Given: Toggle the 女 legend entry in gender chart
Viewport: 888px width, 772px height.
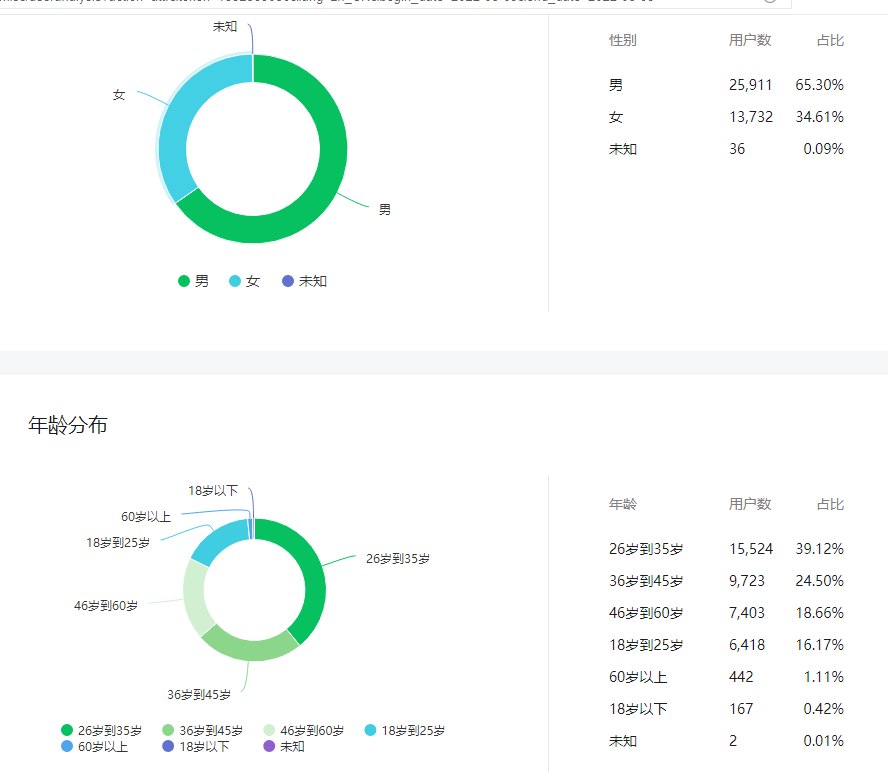Looking at the screenshot, I should [244, 281].
